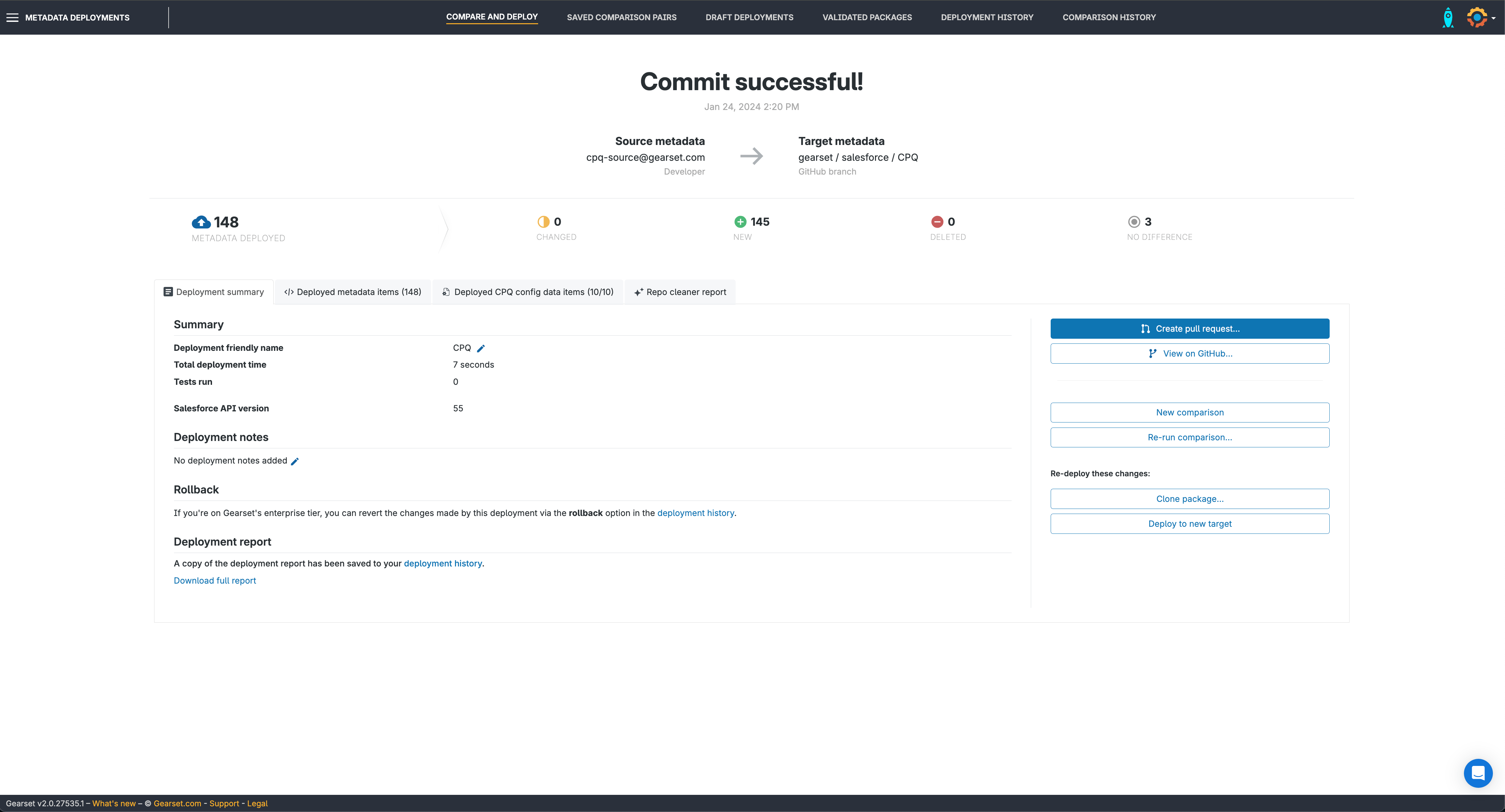Open the hamburger navigation menu

[x=12, y=17]
